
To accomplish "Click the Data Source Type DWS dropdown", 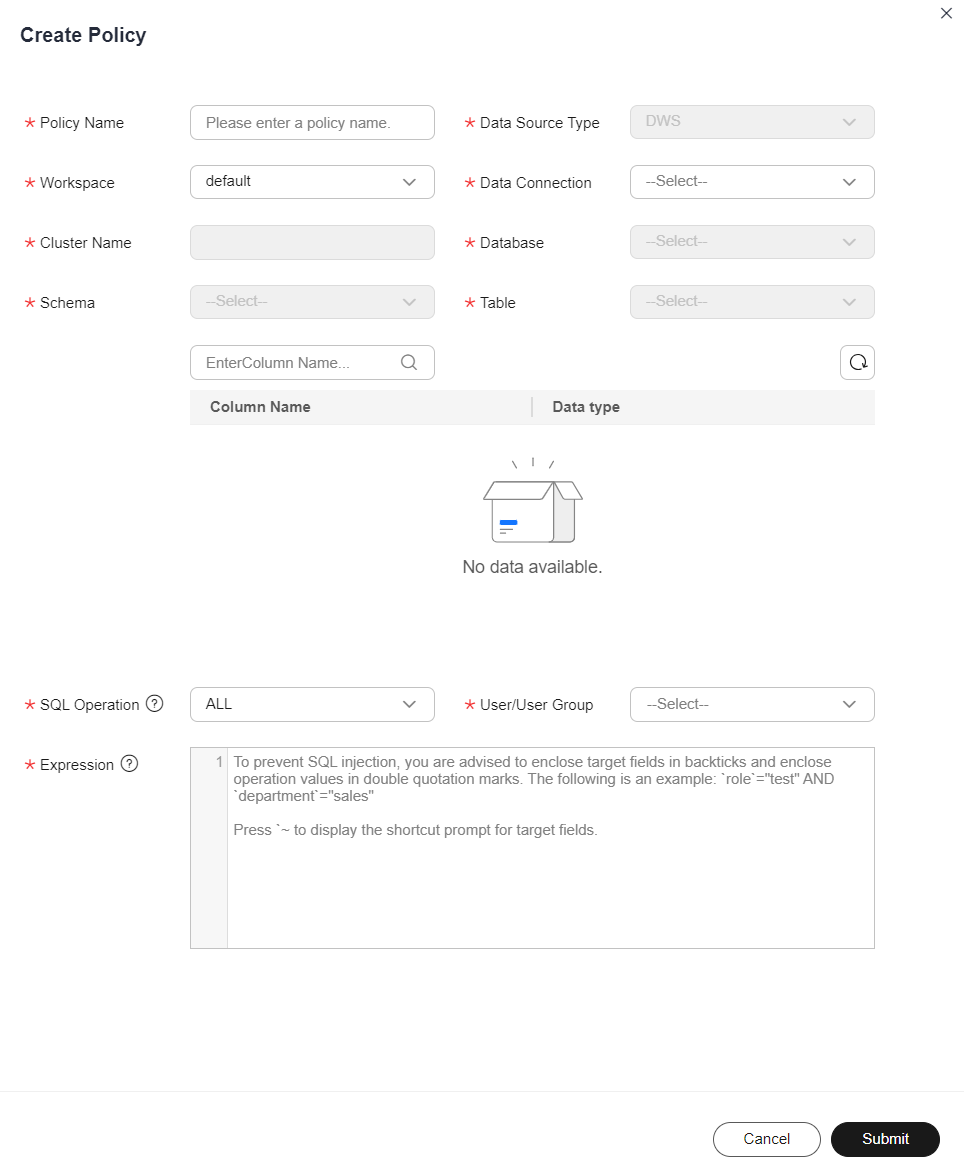I will pyautogui.click(x=752, y=122).
